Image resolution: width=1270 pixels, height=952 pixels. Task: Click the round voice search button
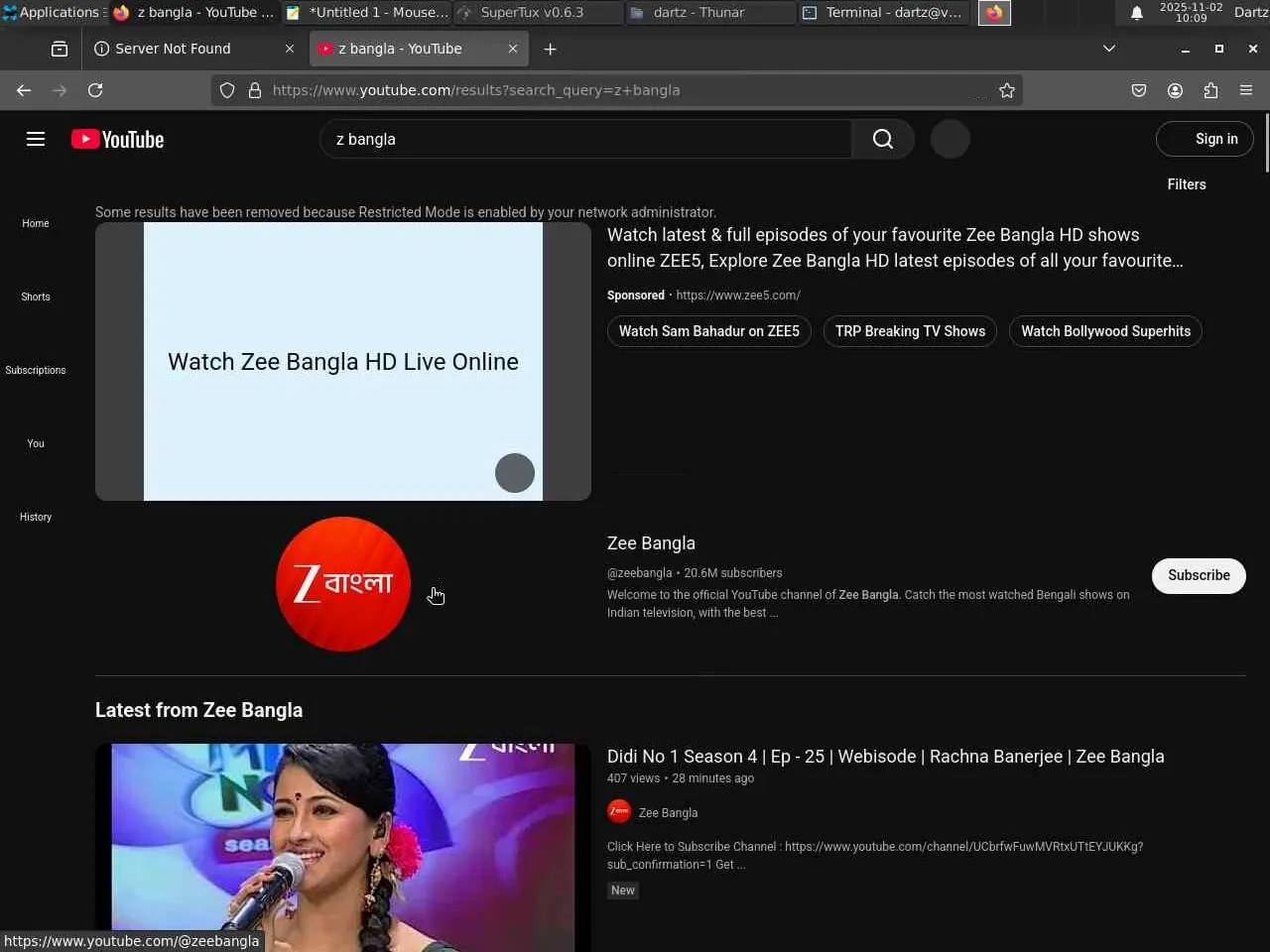pyautogui.click(x=950, y=139)
